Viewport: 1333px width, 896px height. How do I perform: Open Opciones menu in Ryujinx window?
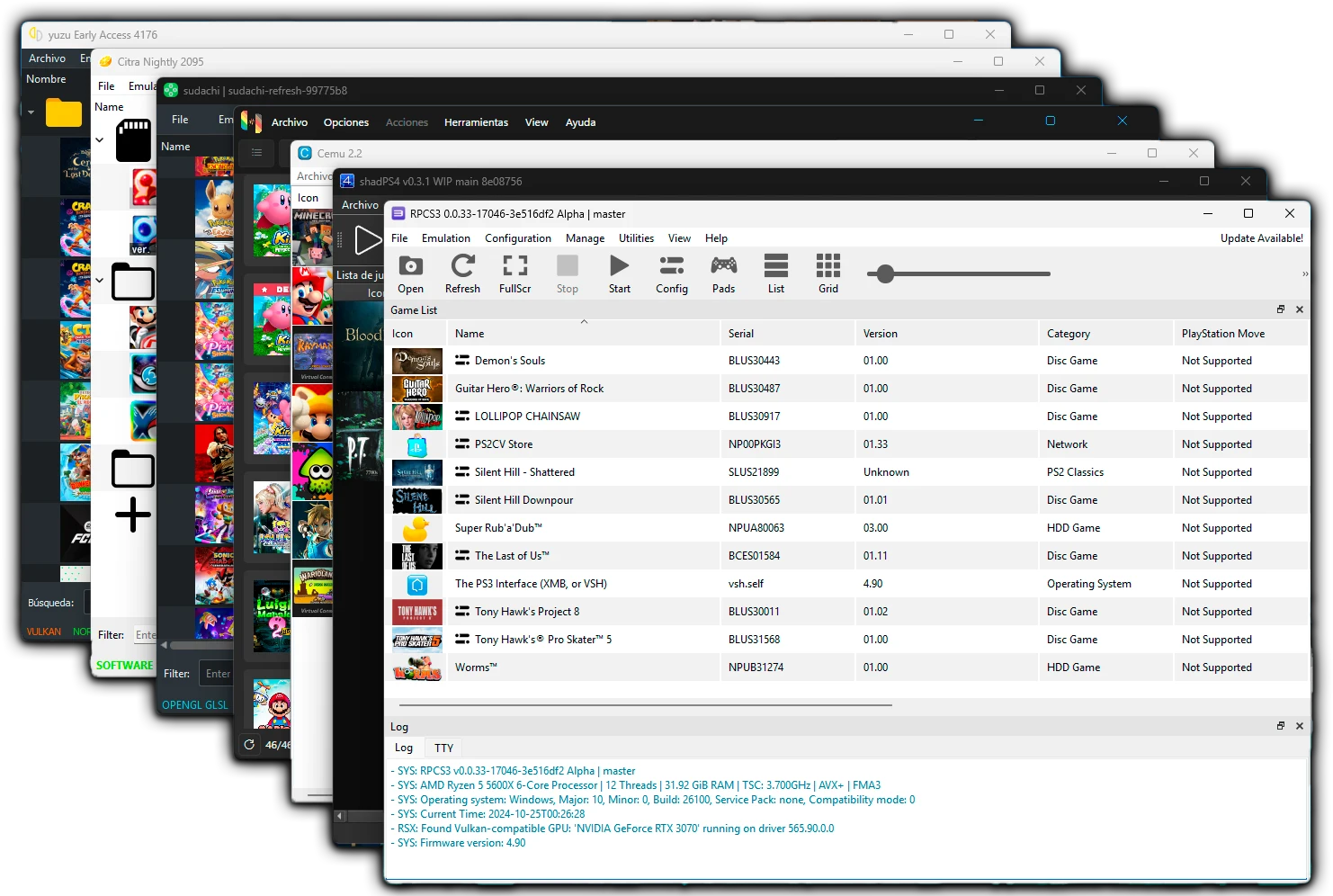[346, 122]
